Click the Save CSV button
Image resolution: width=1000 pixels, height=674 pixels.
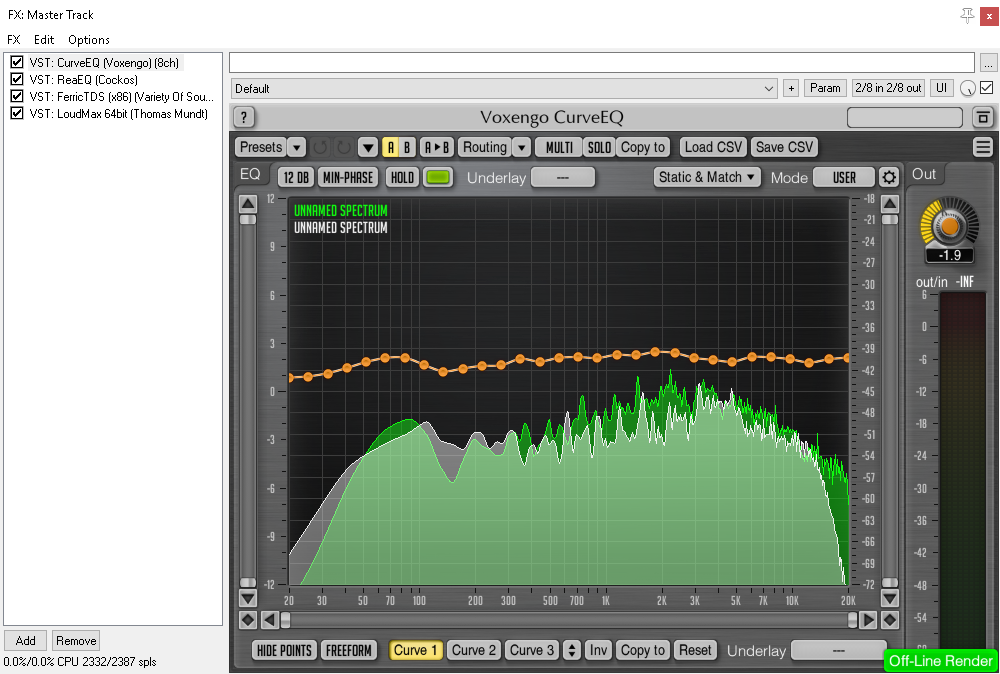[784, 147]
